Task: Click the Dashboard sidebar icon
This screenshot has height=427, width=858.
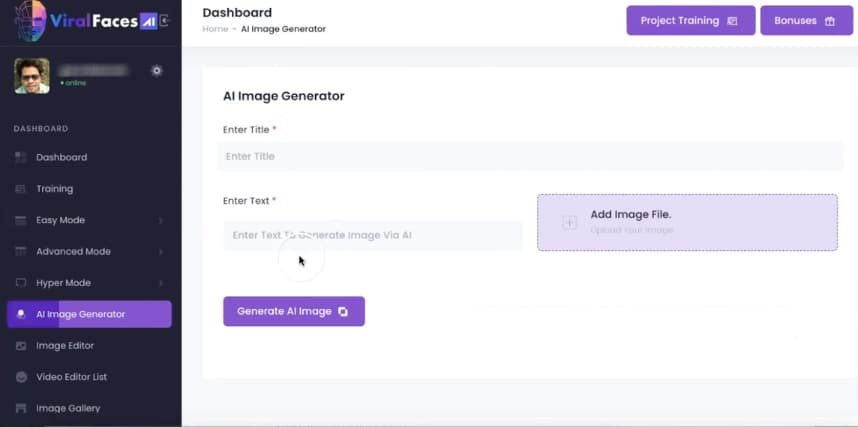Action: [21, 158]
